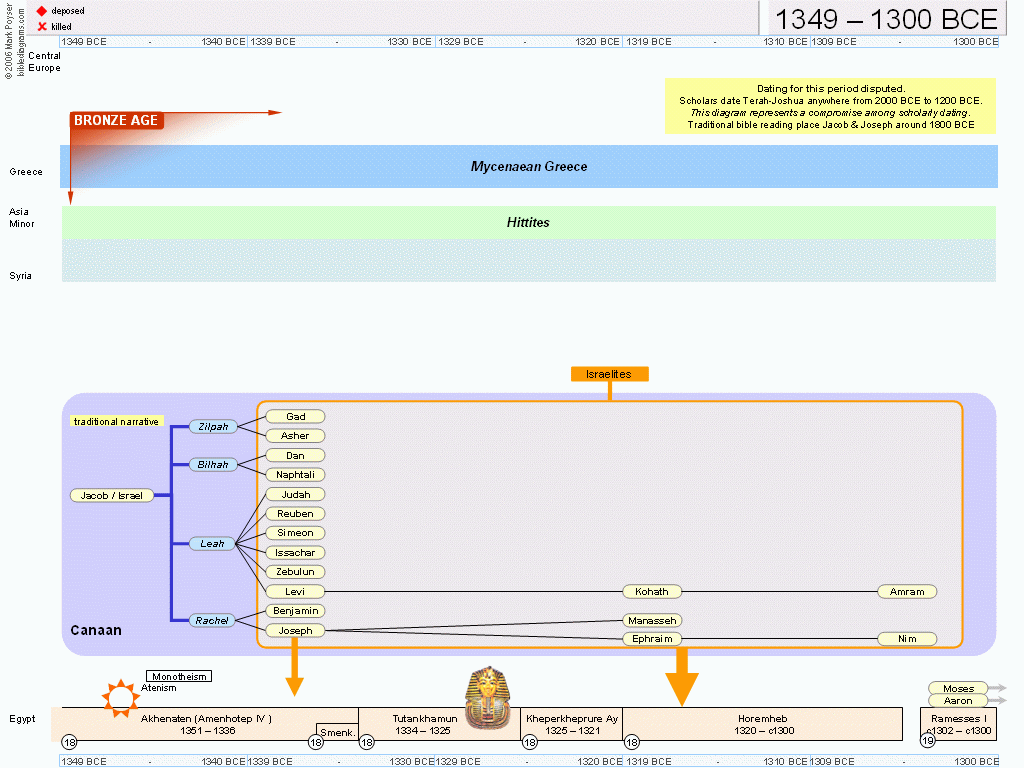This screenshot has height=768, width=1024.
Task: Click the orange sun Atenism icon
Action: [121, 697]
